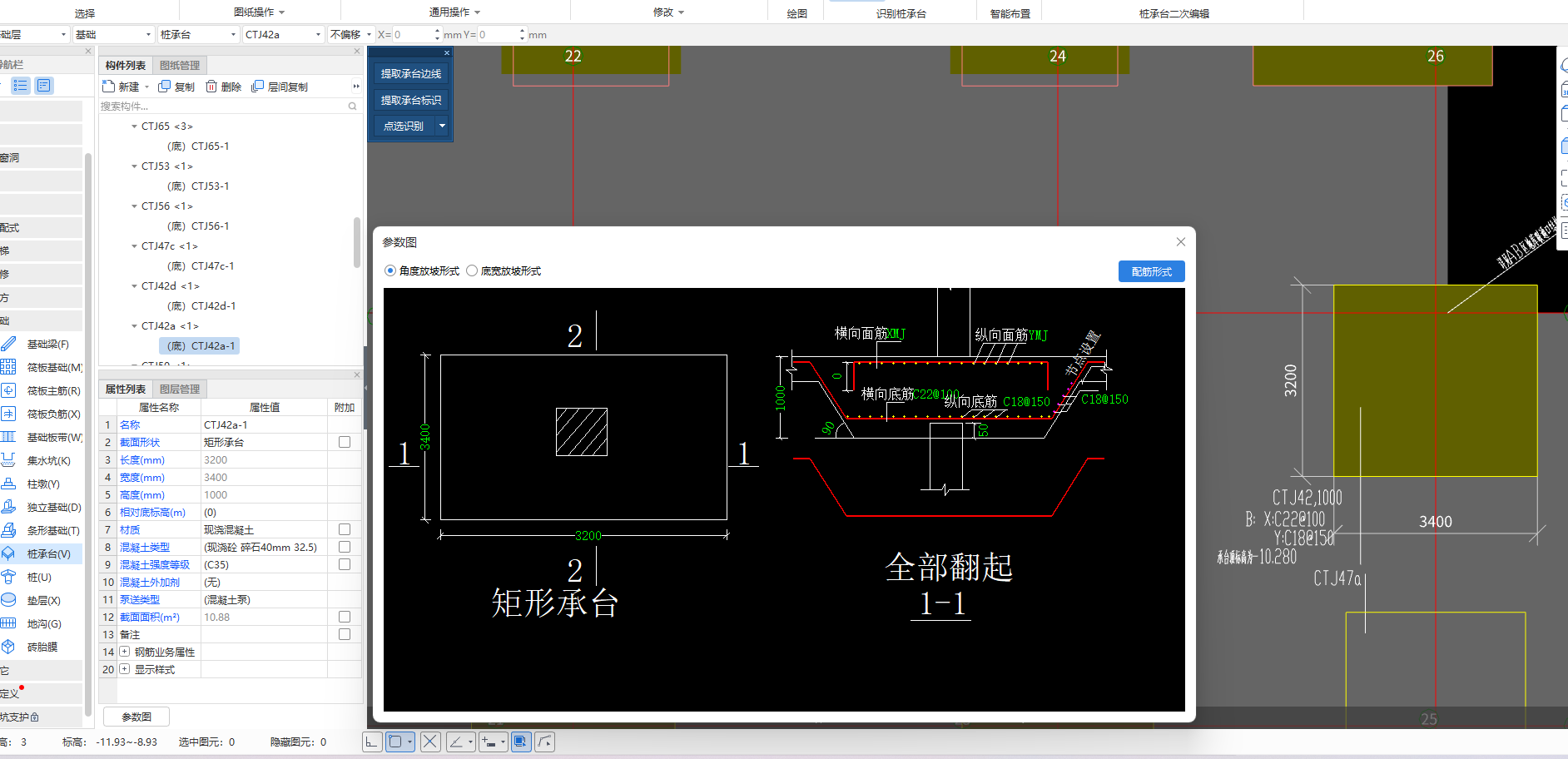Collapse the CTJ42a <1> tree node

pos(134,326)
